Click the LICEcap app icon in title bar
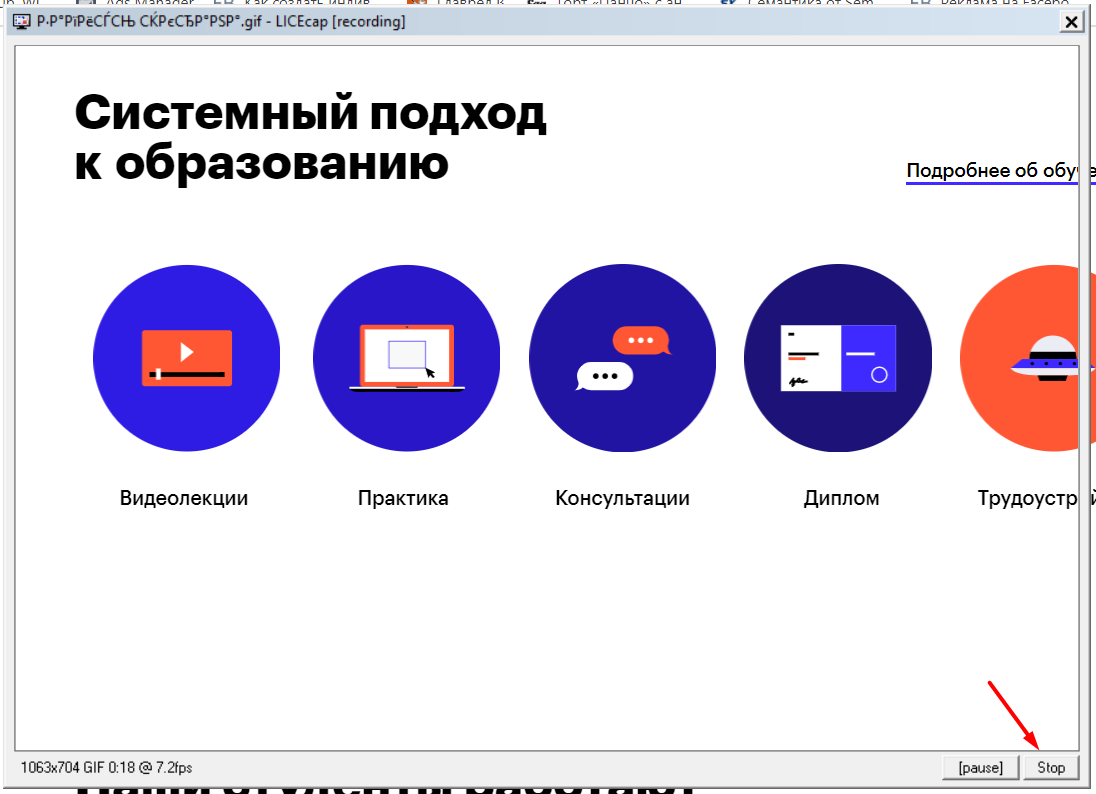The height and width of the screenshot is (794, 1096). 20,21
